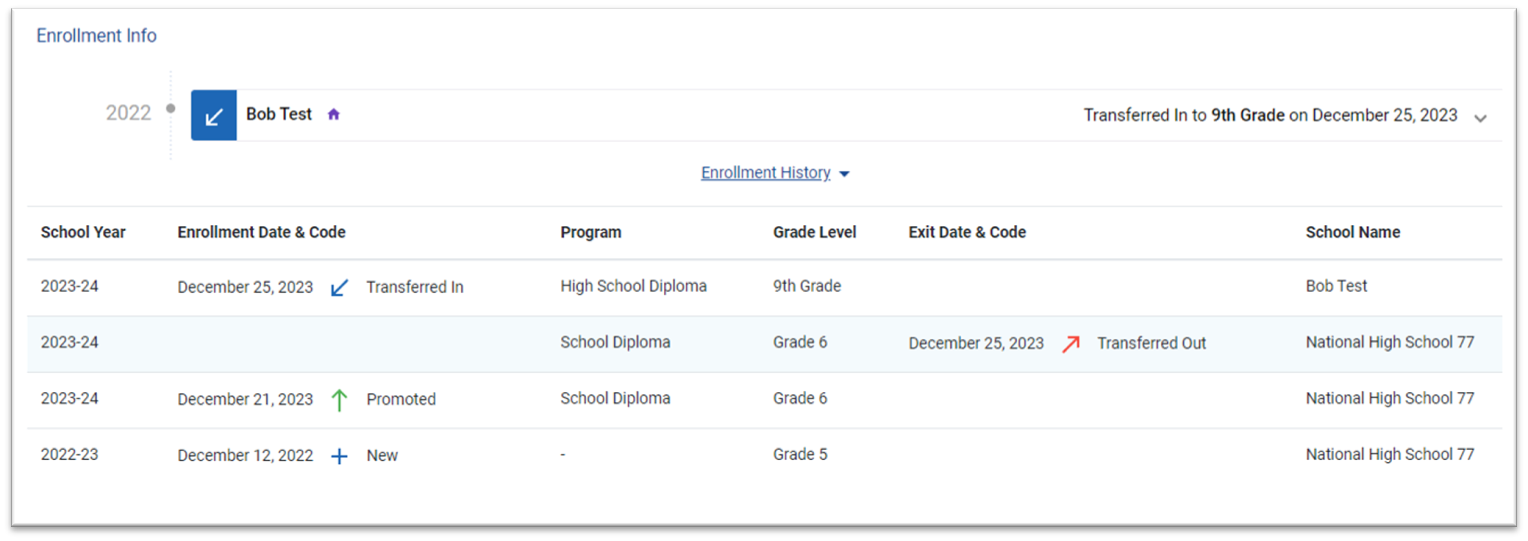Click the blue Transferred In arrow icon in table

(340, 288)
